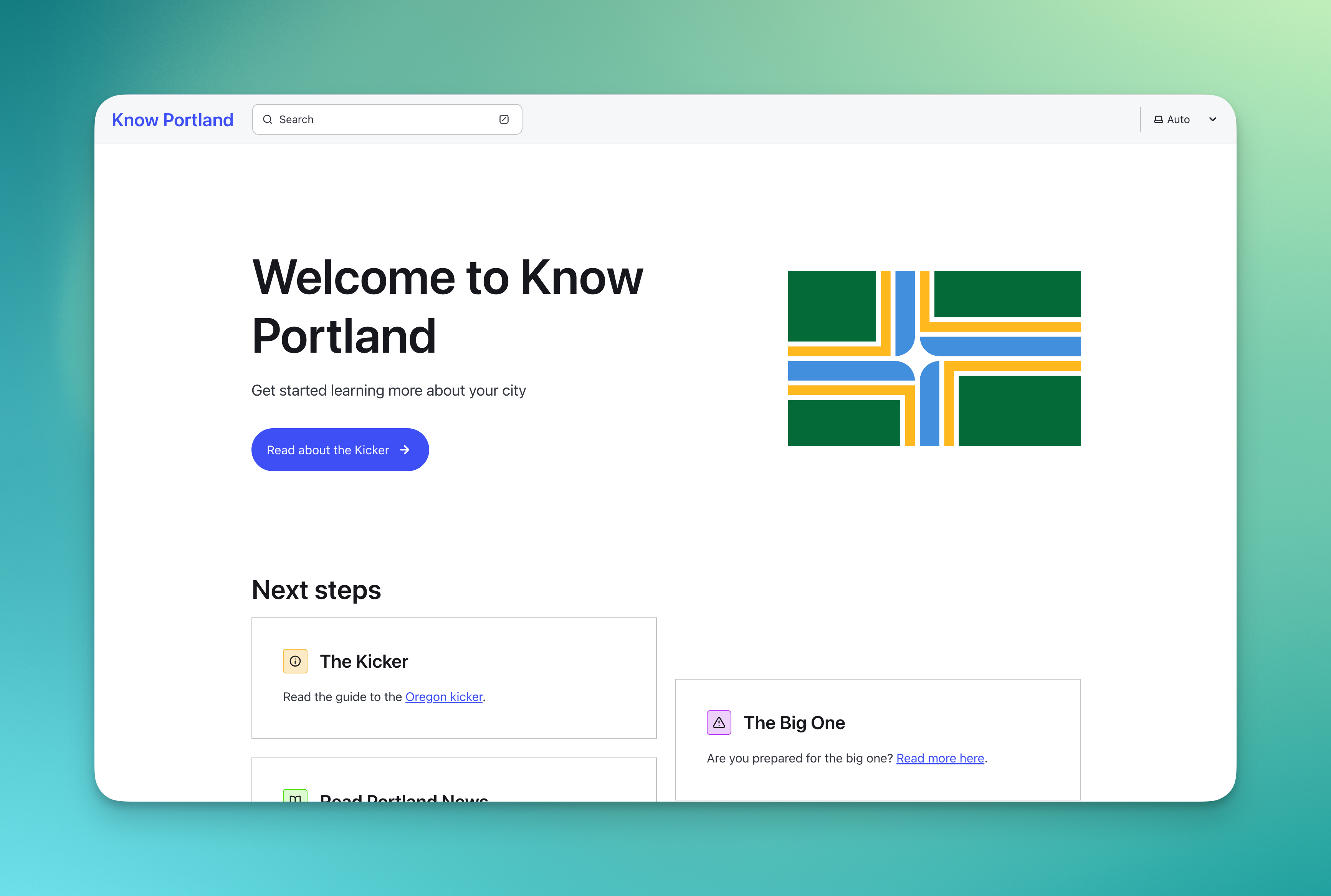The image size is (1331, 896).
Task: Click the display mode monitor icon
Action: point(1158,119)
